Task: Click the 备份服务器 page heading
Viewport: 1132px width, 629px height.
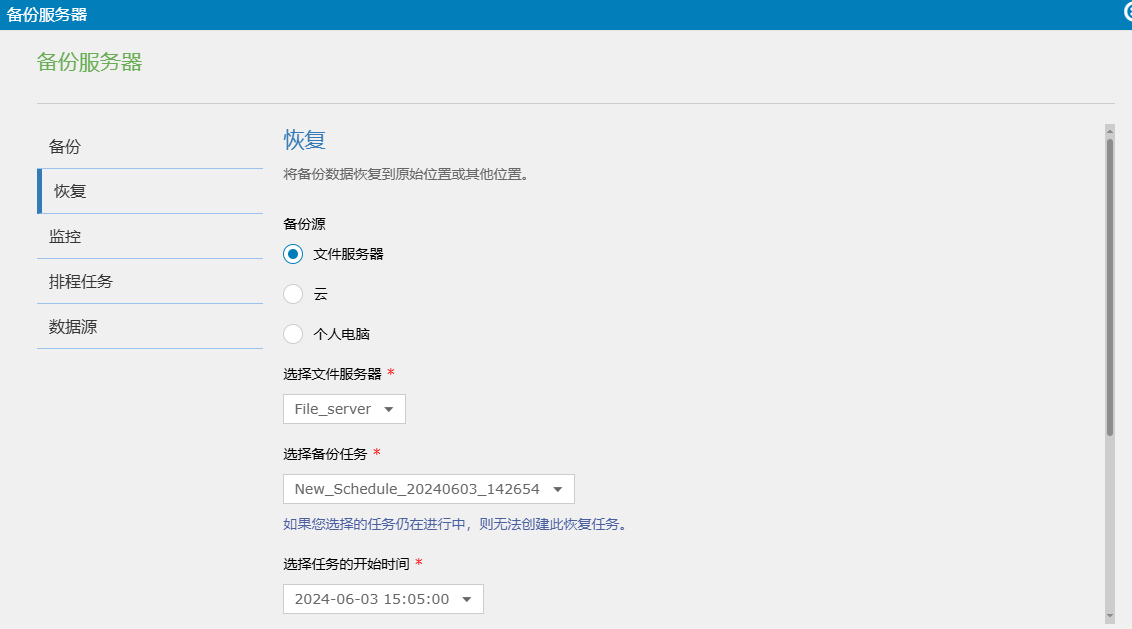Action: 90,61
